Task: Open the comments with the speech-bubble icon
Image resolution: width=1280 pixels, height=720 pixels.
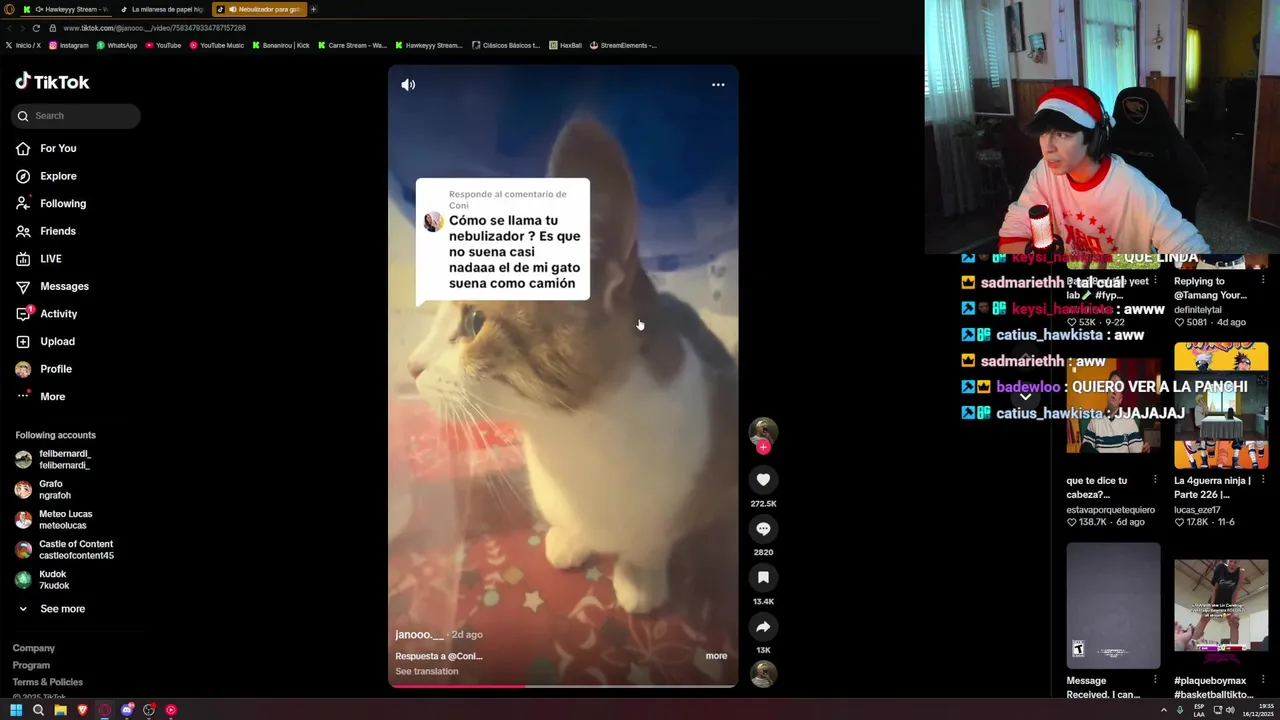Action: [x=763, y=529]
